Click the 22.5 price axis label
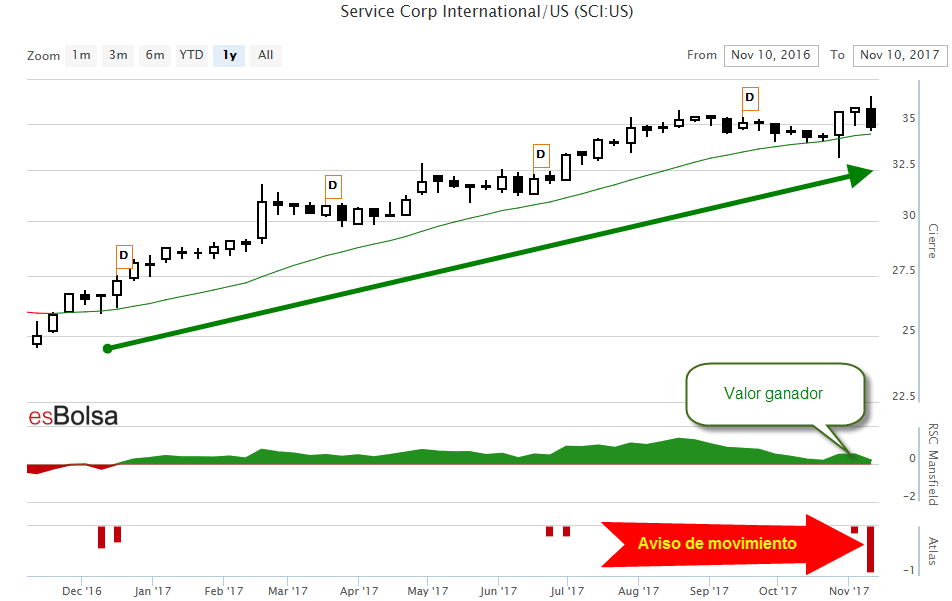The image size is (952, 601). pos(903,396)
